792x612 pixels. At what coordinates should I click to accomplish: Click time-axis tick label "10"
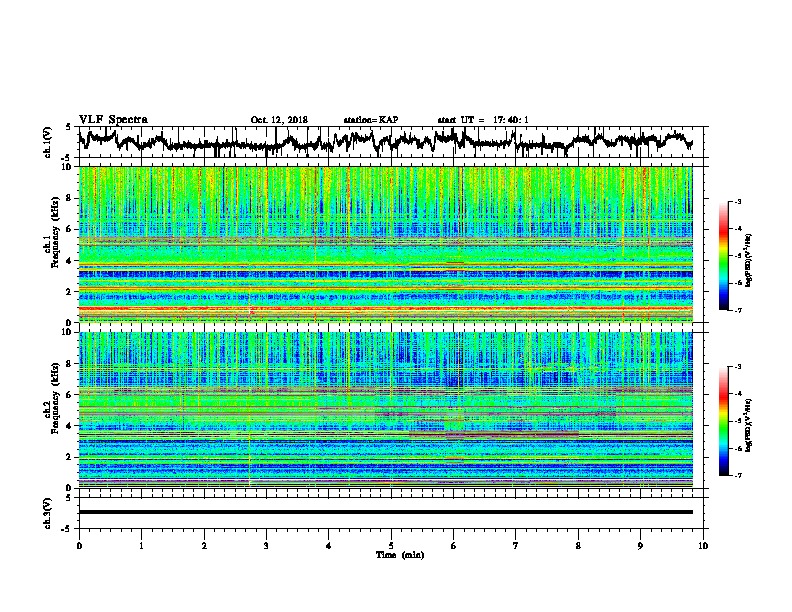(x=703, y=546)
